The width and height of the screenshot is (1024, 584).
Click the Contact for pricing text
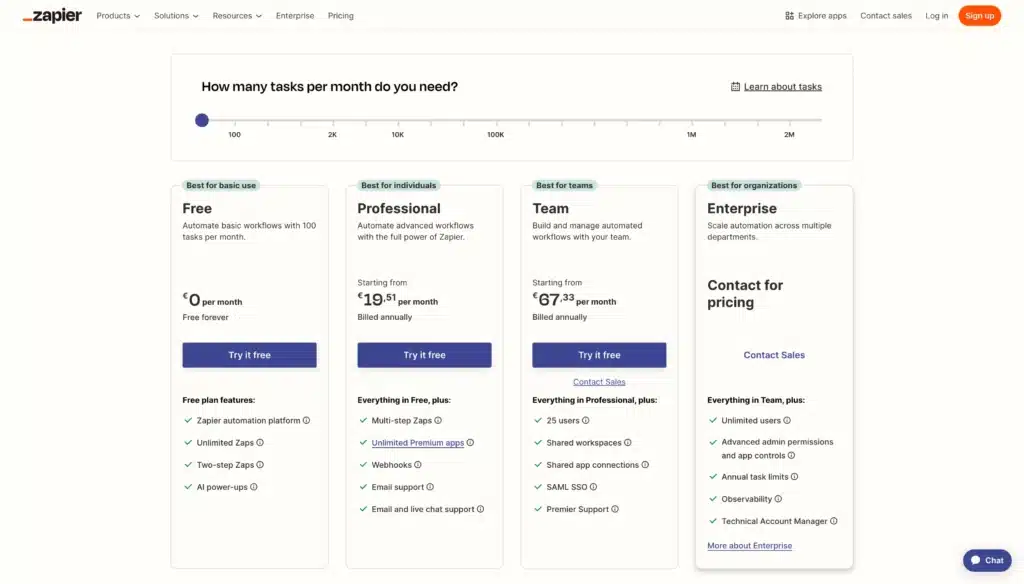point(745,294)
